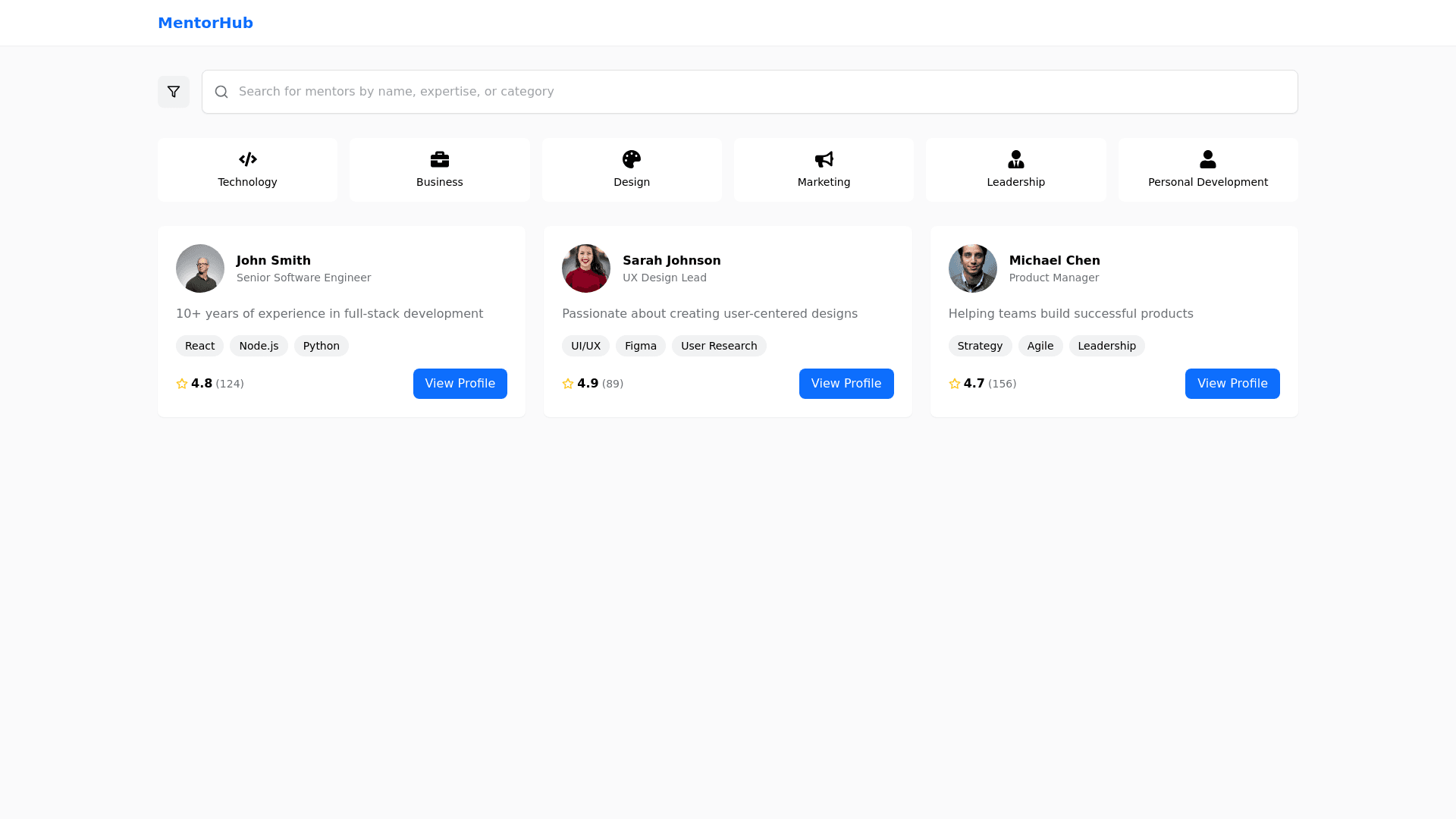This screenshot has height=819, width=1456.
Task: Go to MentorHub home logo
Action: pos(206,23)
